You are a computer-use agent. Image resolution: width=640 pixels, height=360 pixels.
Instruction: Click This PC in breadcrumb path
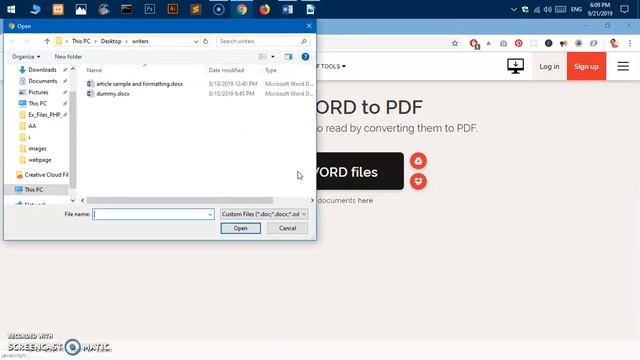click(x=81, y=41)
